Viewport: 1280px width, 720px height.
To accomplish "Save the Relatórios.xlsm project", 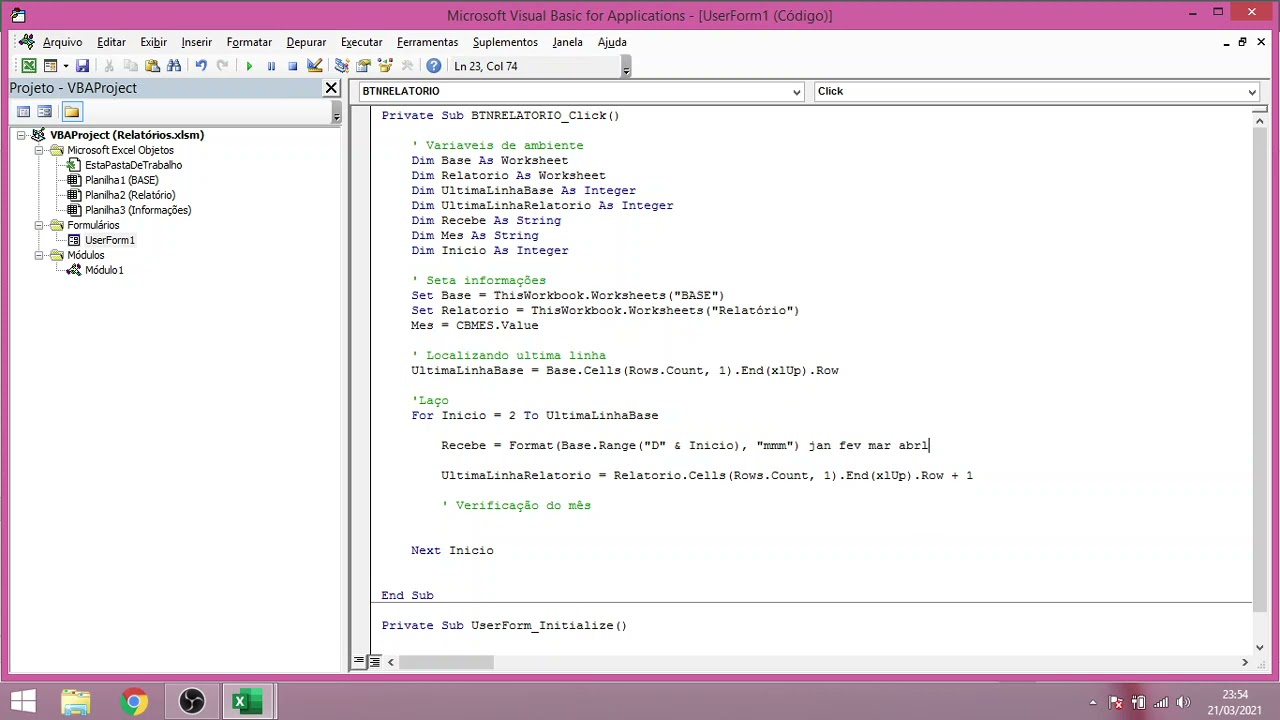I will [82, 66].
